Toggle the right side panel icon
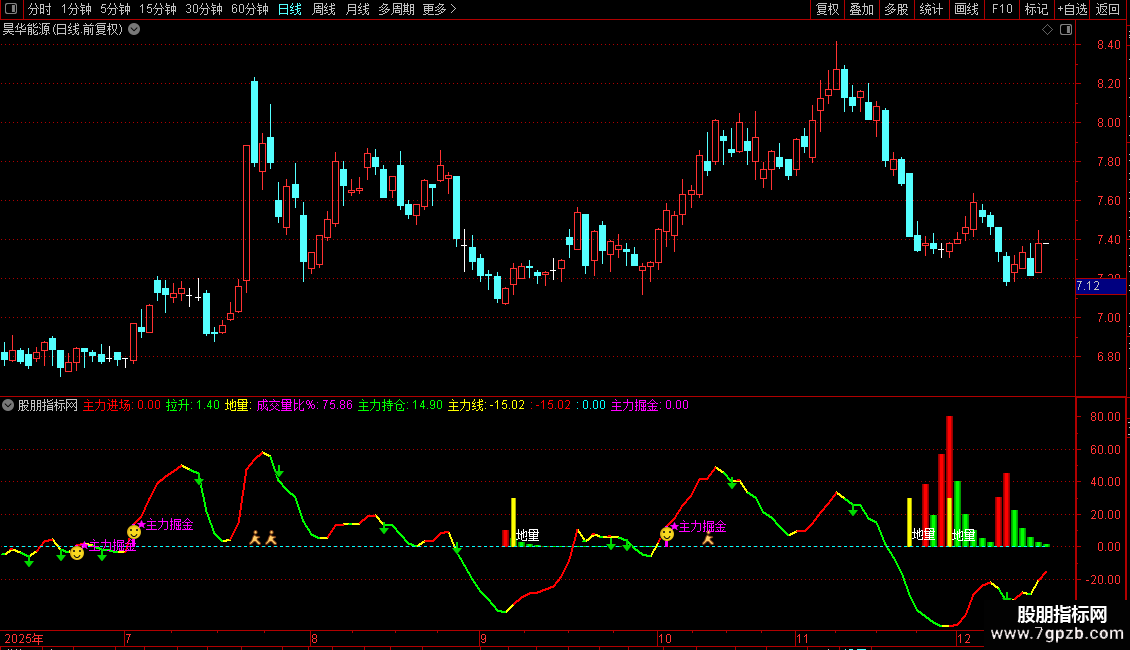The height and width of the screenshot is (650, 1130). pyautogui.click(x=1066, y=30)
